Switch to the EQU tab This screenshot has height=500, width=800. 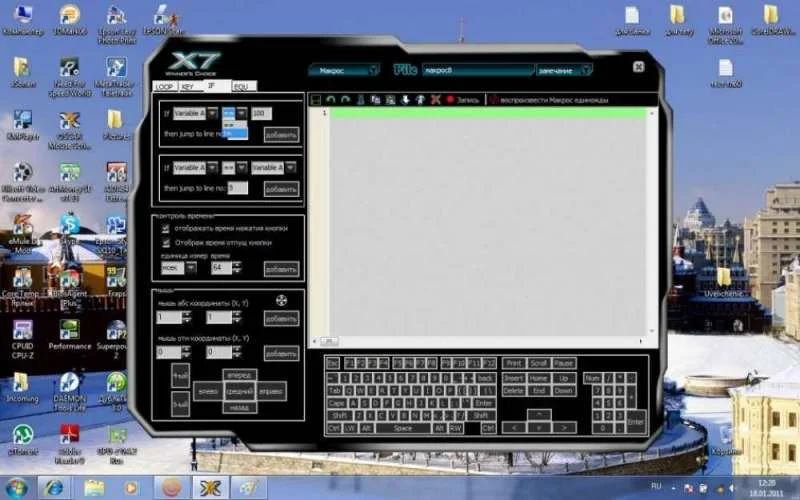pos(244,86)
